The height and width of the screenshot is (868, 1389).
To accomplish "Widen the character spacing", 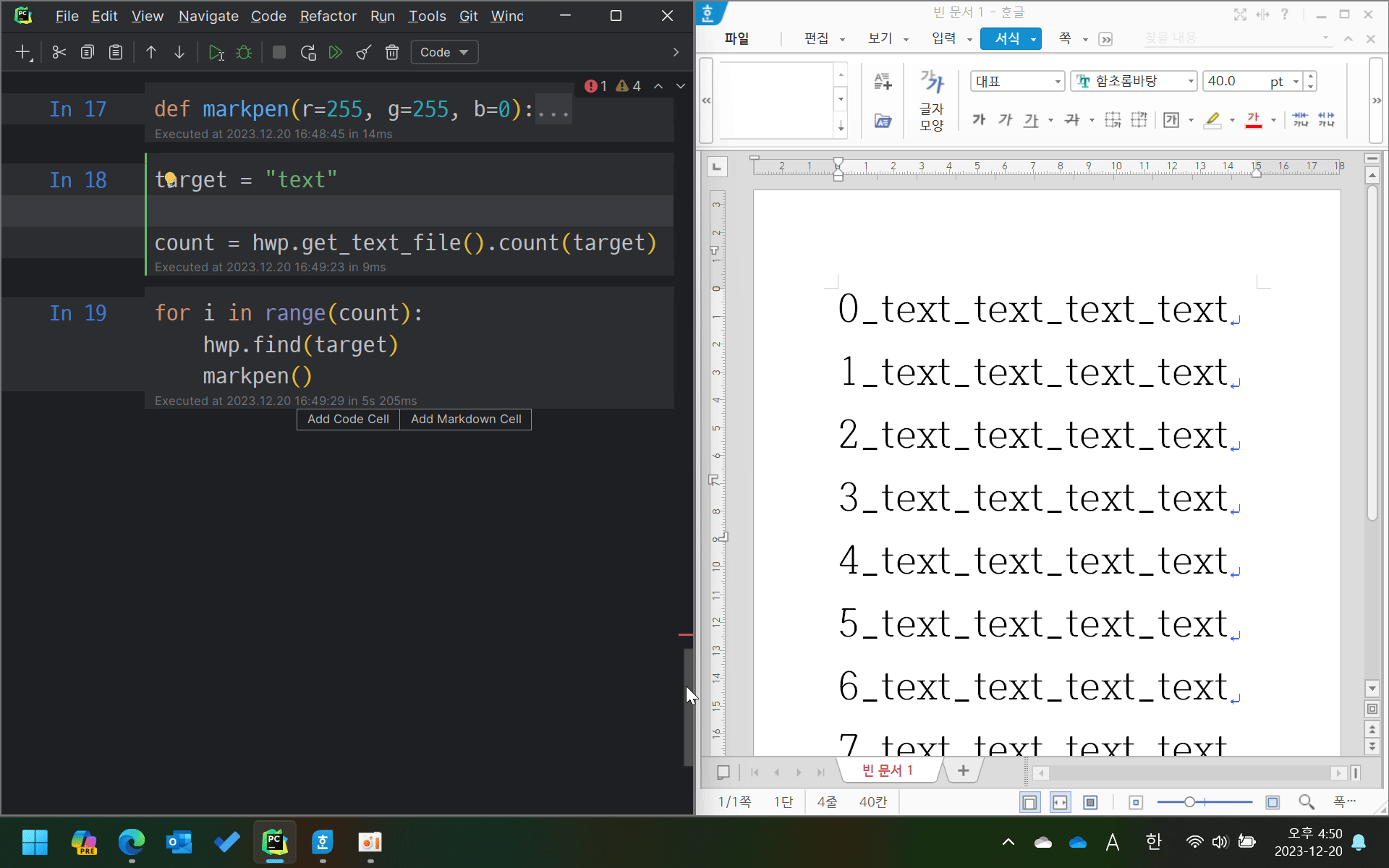I will tap(1326, 119).
